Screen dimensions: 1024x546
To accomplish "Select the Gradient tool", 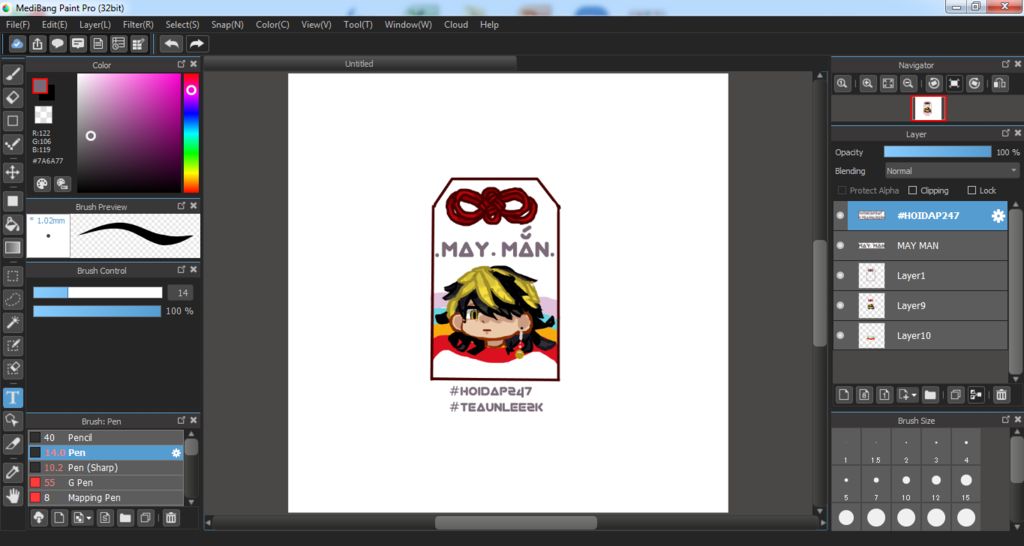I will 12,248.
